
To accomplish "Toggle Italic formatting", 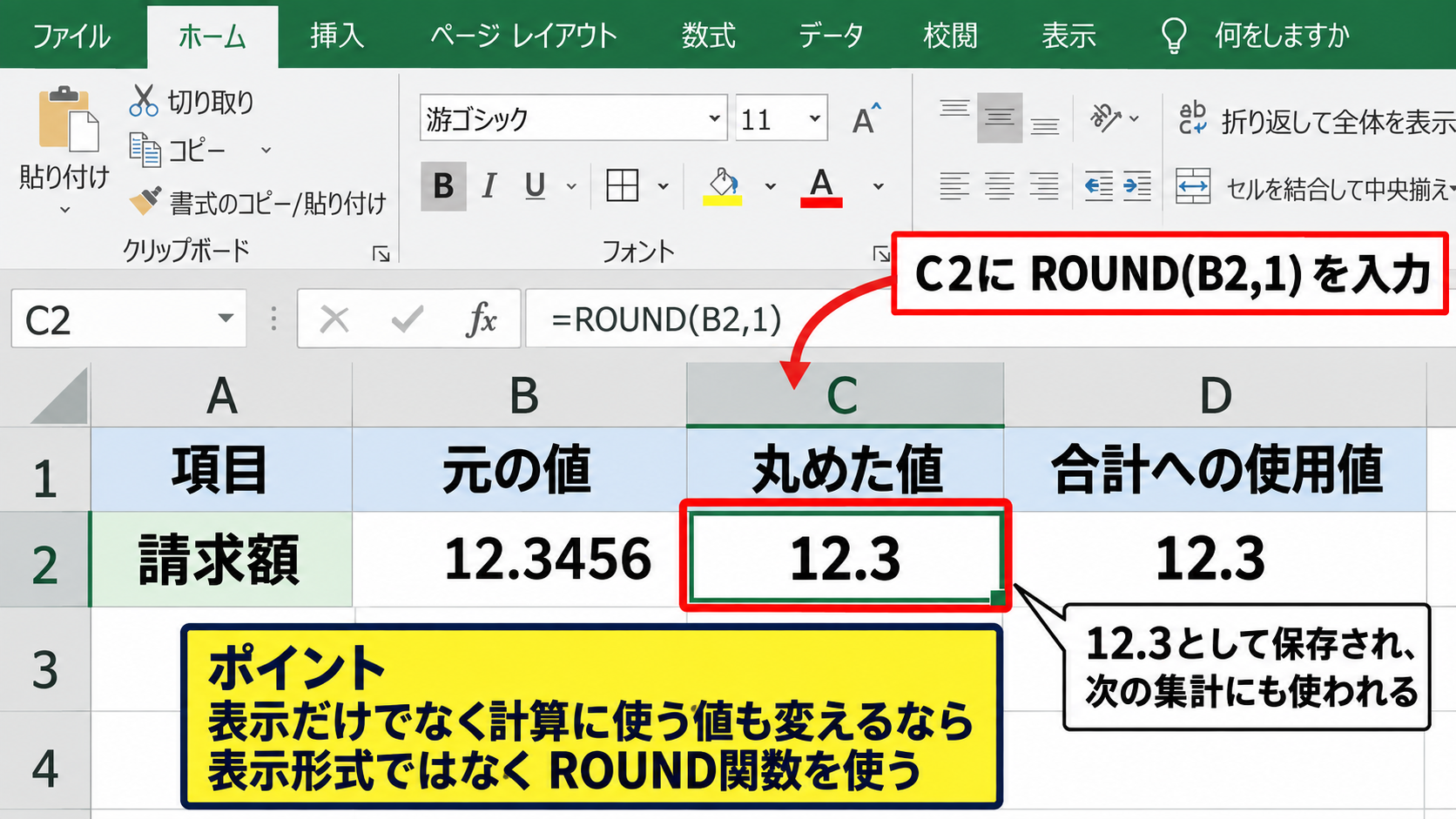I will coord(489,185).
